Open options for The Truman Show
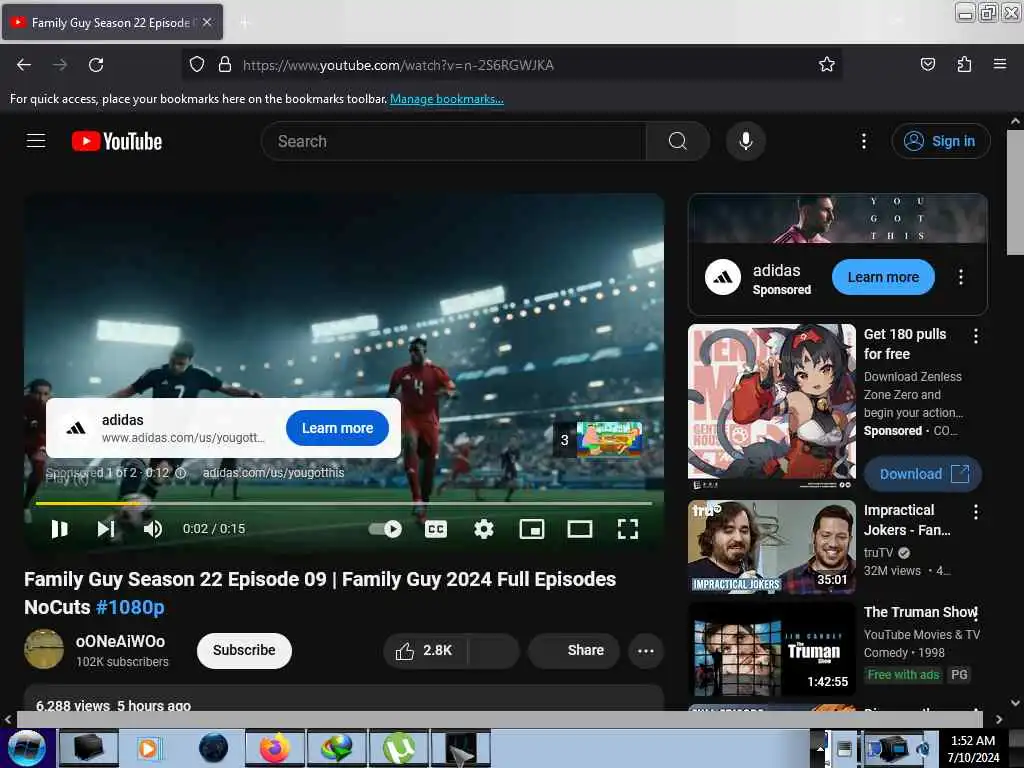The image size is (1024, 768). click(x=976, y=614)
